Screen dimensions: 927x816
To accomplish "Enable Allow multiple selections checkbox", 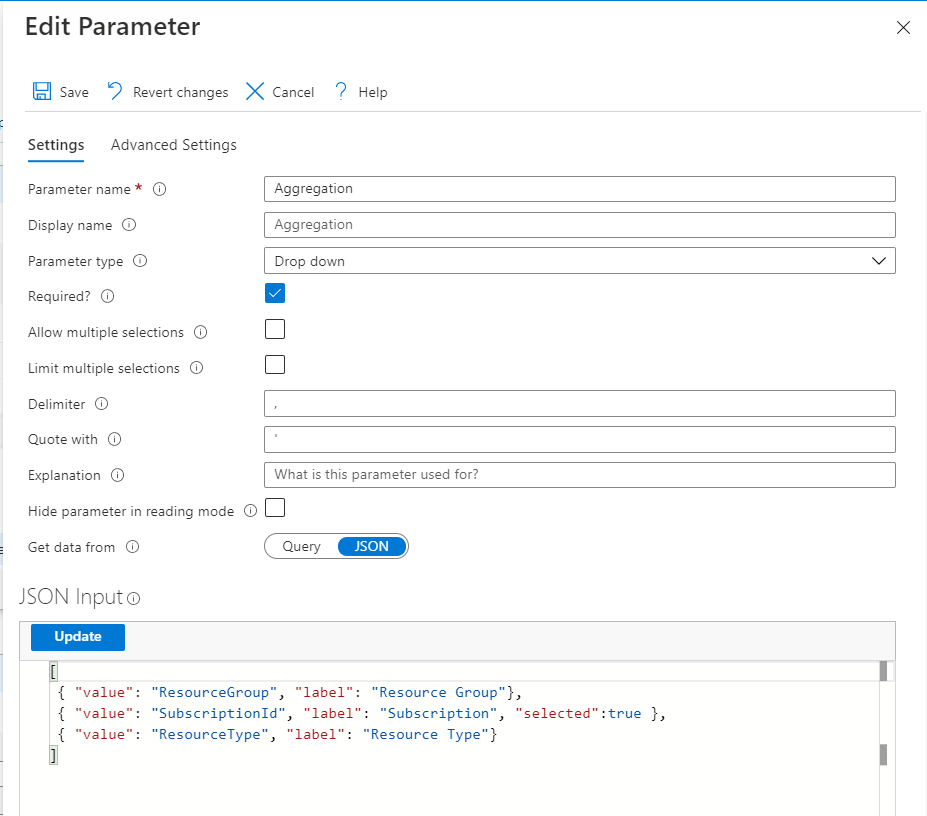I will 275,329.
